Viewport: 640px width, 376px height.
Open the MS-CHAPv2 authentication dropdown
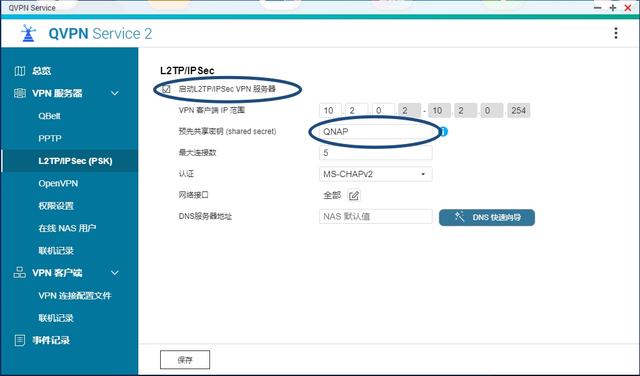coord(375,174)
